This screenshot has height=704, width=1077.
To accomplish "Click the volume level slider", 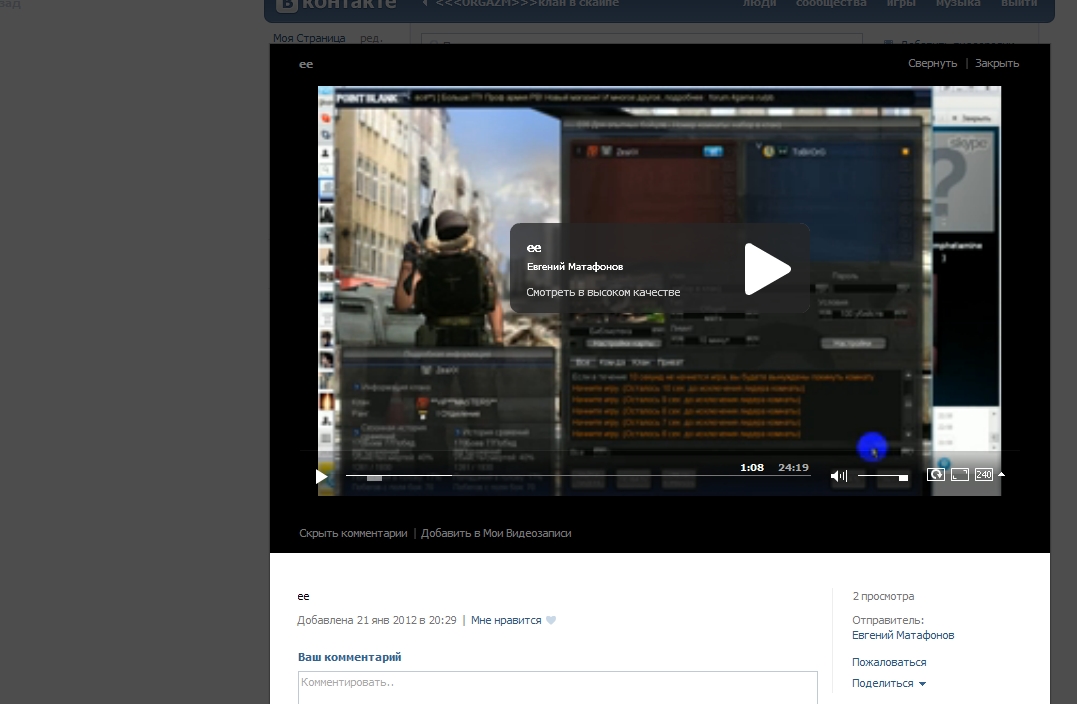I will 883,477.
